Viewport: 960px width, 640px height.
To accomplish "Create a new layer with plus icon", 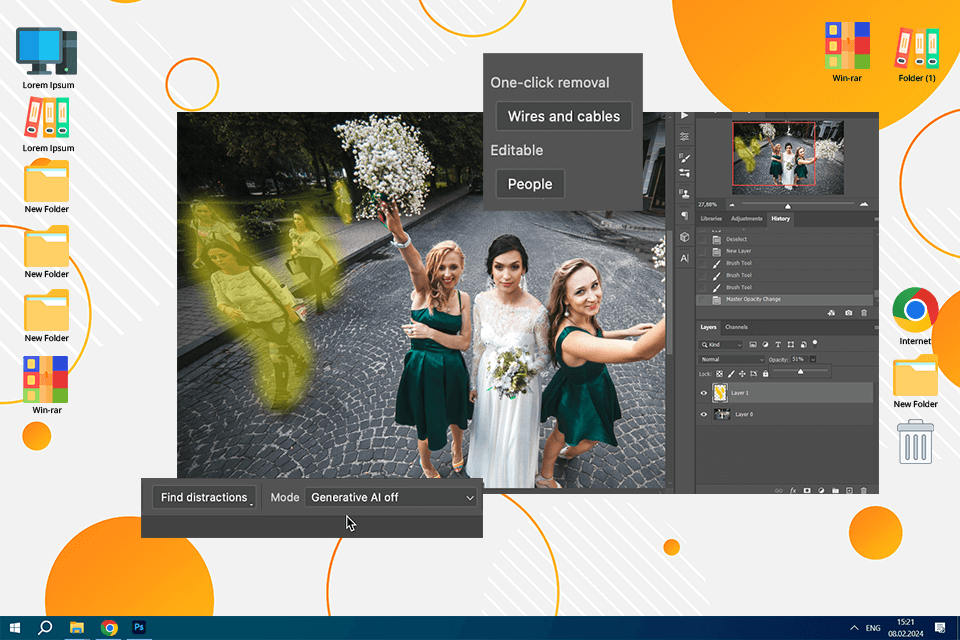I will click(849, 490).
